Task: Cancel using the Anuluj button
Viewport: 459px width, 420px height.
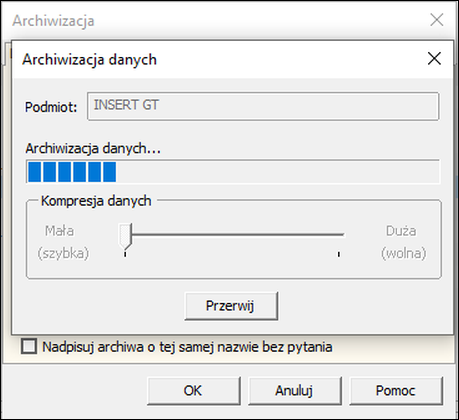Action: (295, 391)
